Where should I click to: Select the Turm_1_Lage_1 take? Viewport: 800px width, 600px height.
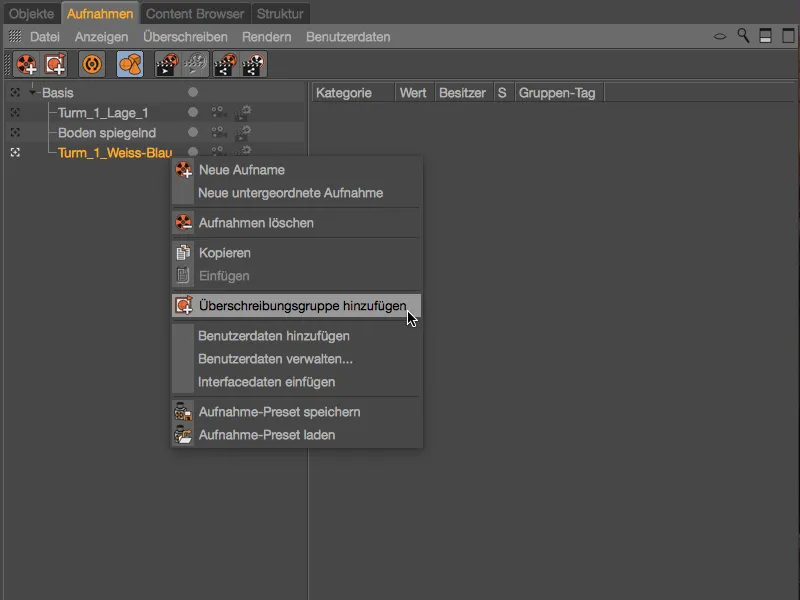(103, 113)
